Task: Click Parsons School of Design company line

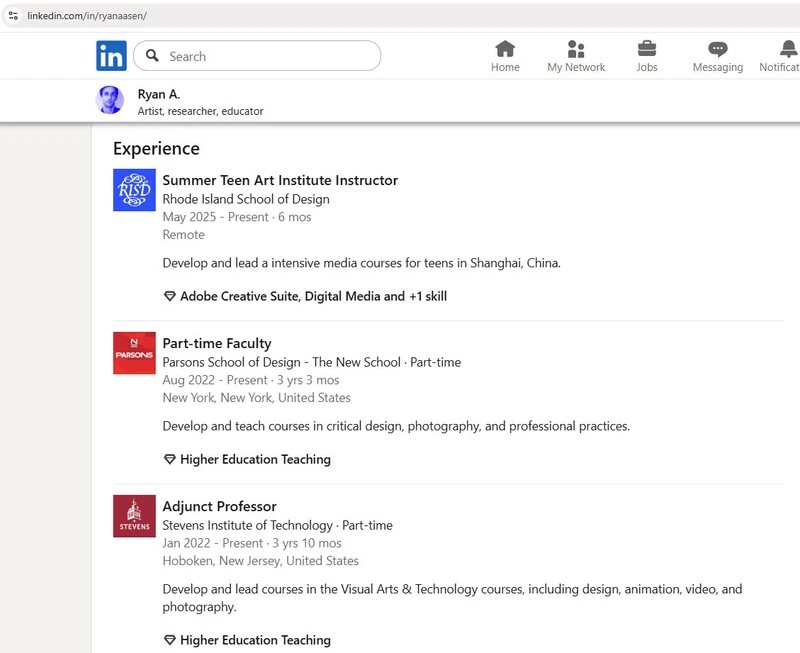Action: point(312,362)
